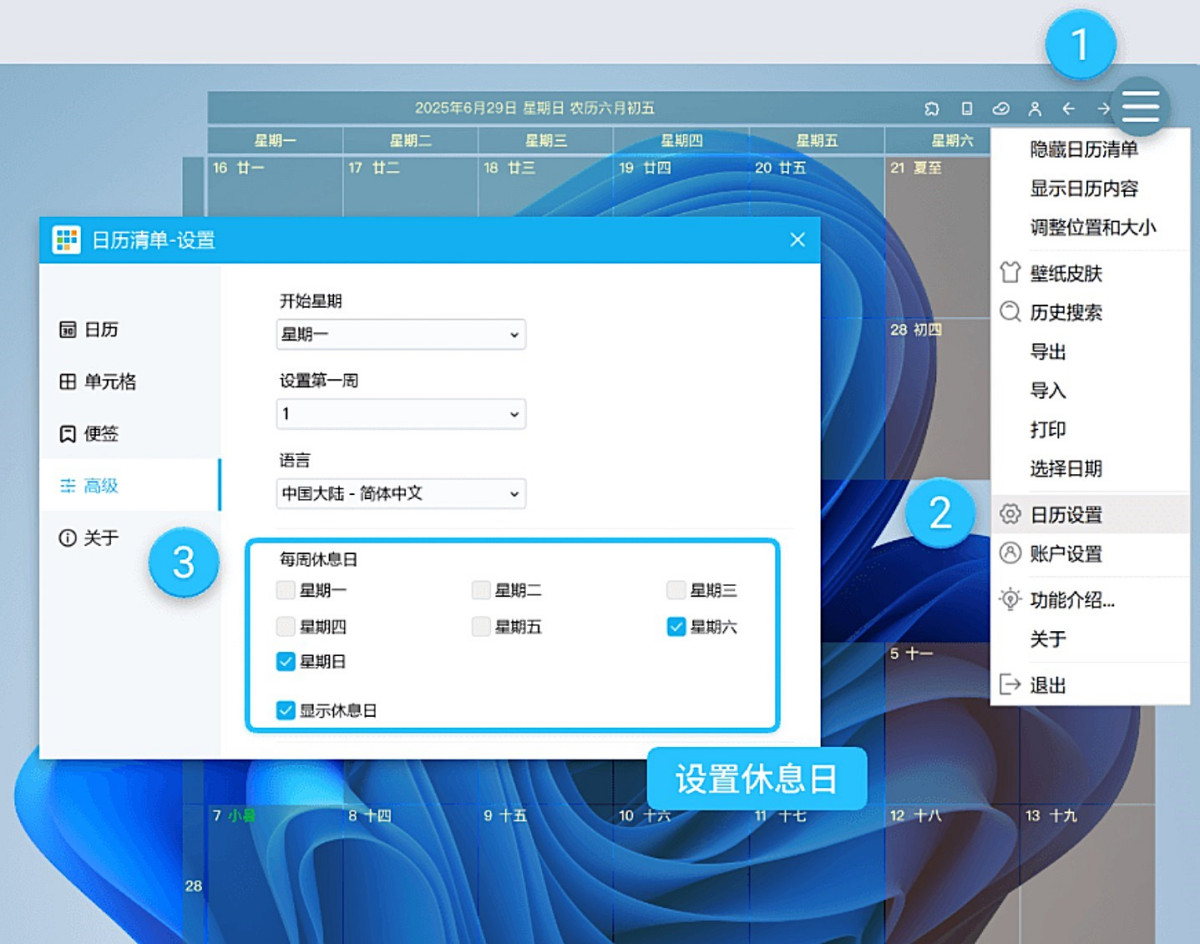
Task: Expand the 设置第一周 dropdown
Action: click(400, 414)
